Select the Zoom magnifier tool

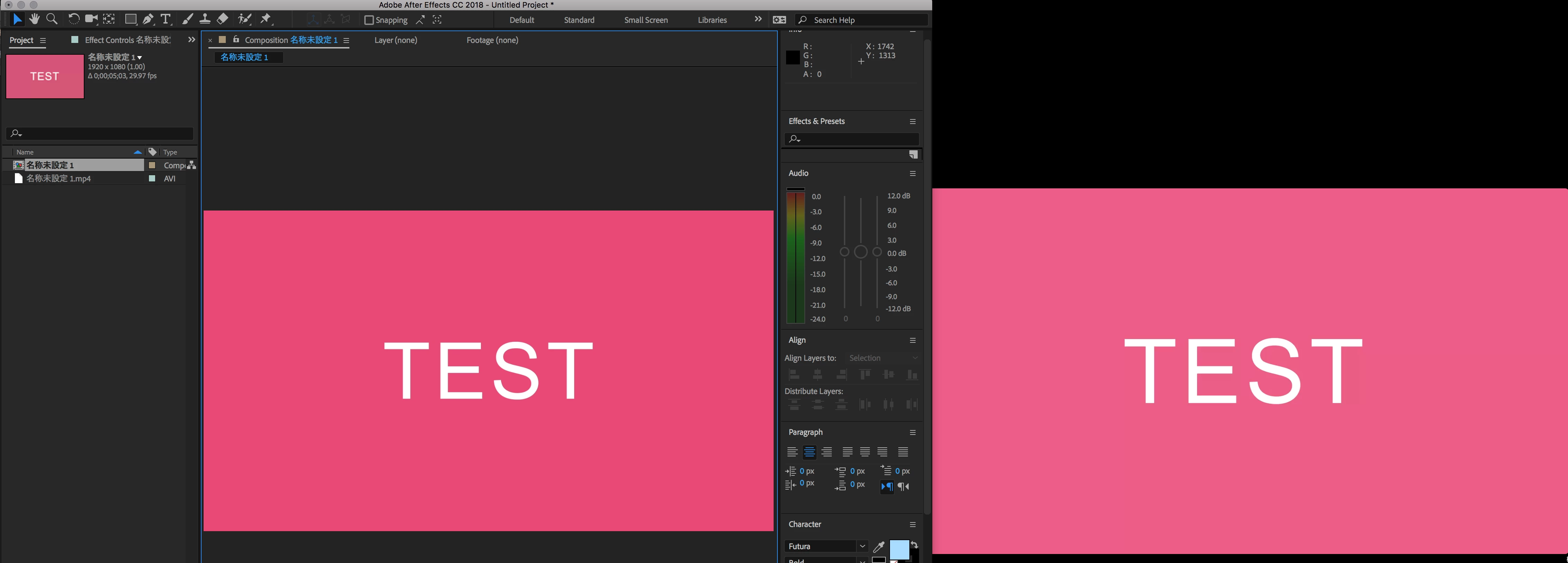click(52, 19)
